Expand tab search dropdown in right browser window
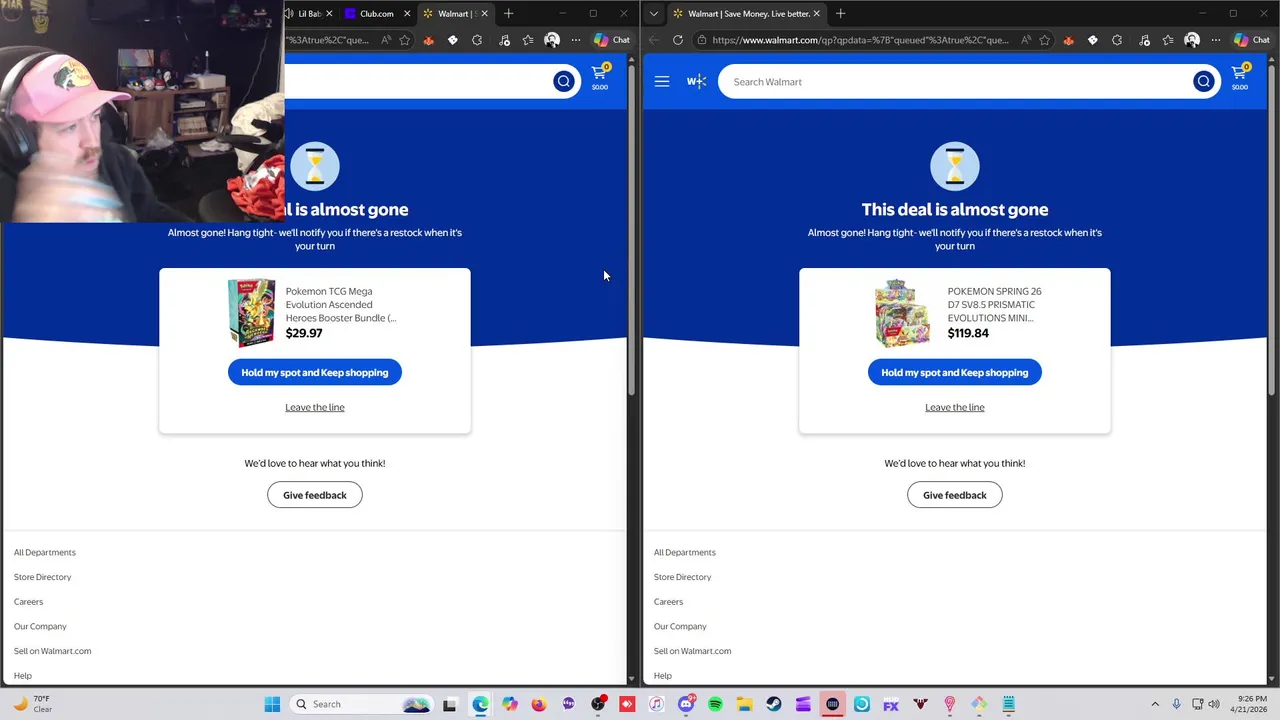The image size is (1280, 720). click(654, 14)
